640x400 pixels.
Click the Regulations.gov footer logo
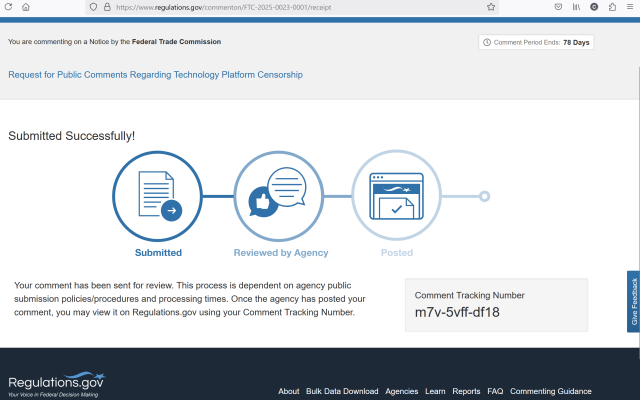coord(56,385)
